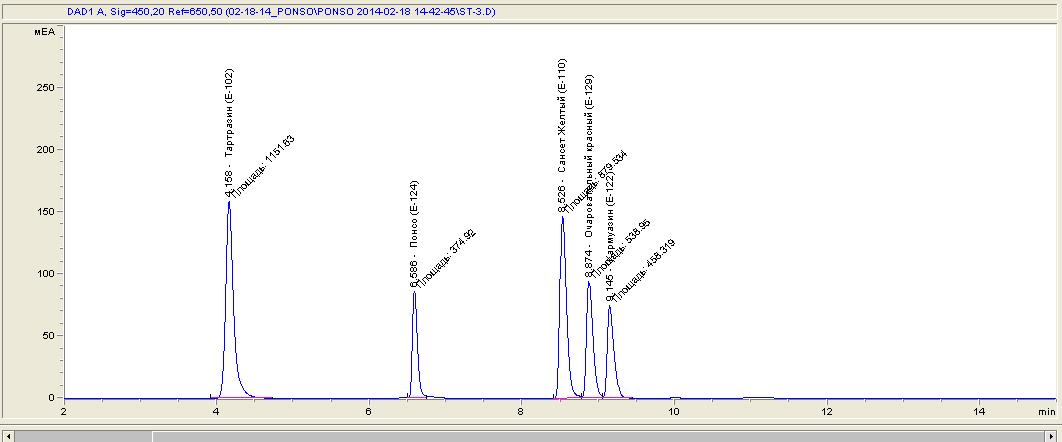Viewport: 1062px width, 442px height.
Task: Click the min unit label on x-axis
Action: coord(1046,411)
